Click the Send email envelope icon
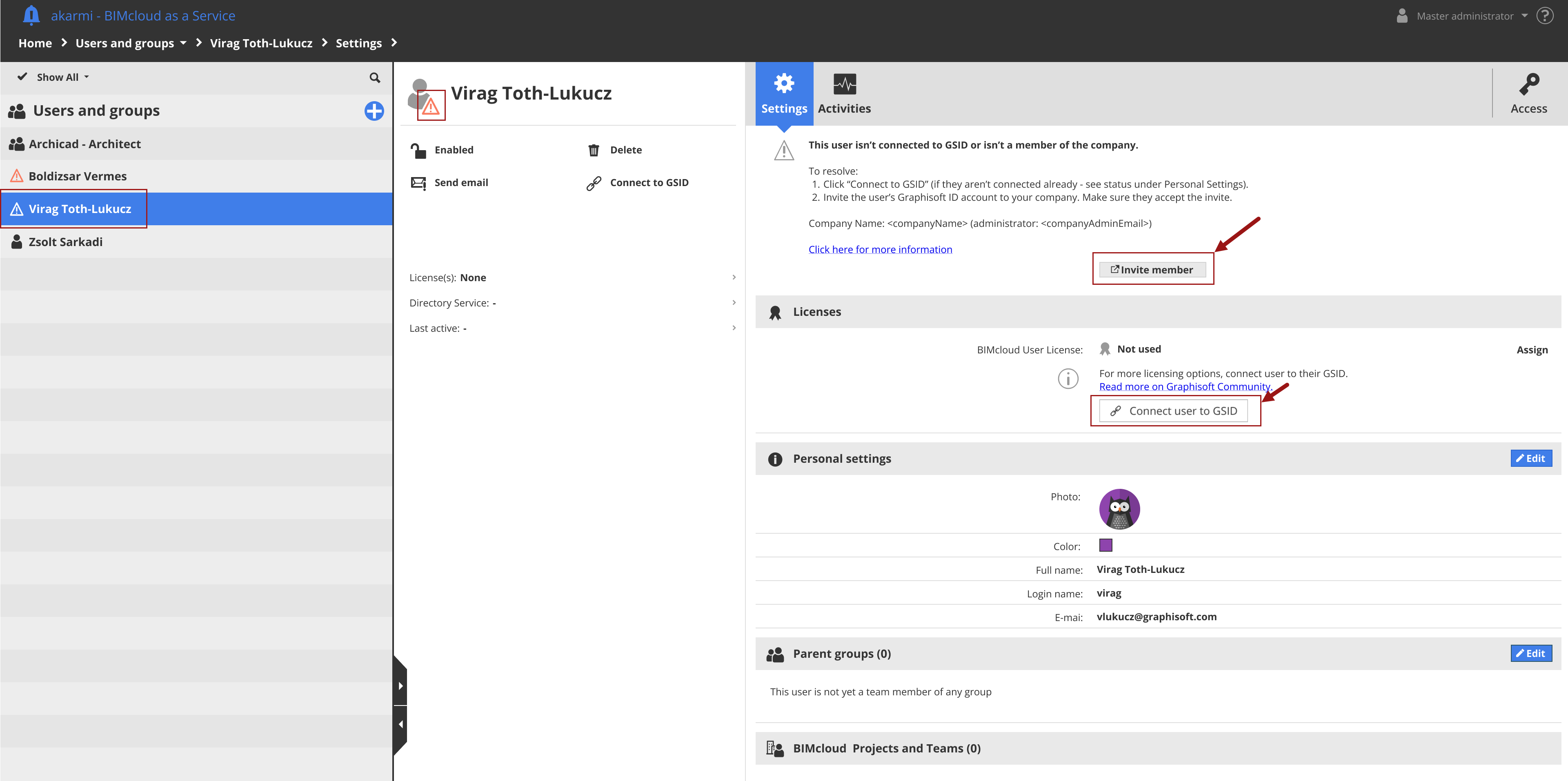This screenshot has width=1568, height=781. click(418, 182)
